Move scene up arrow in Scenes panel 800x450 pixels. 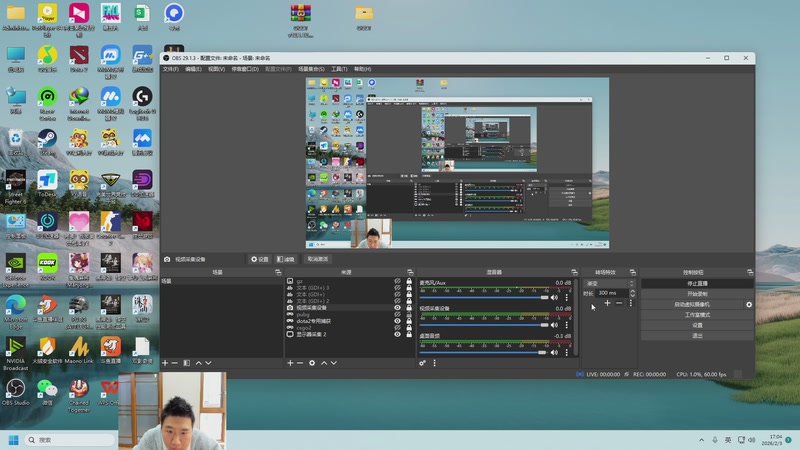point(198,363)
